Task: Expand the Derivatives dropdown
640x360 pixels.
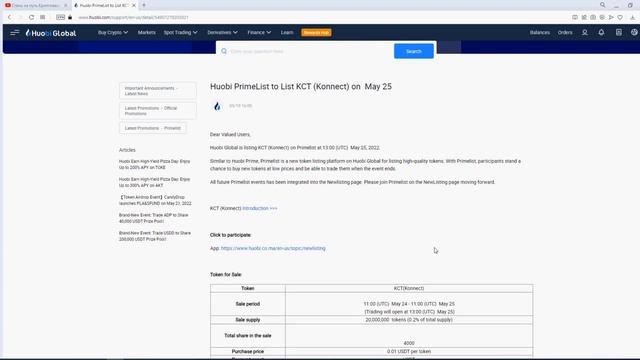Action: 222,32
